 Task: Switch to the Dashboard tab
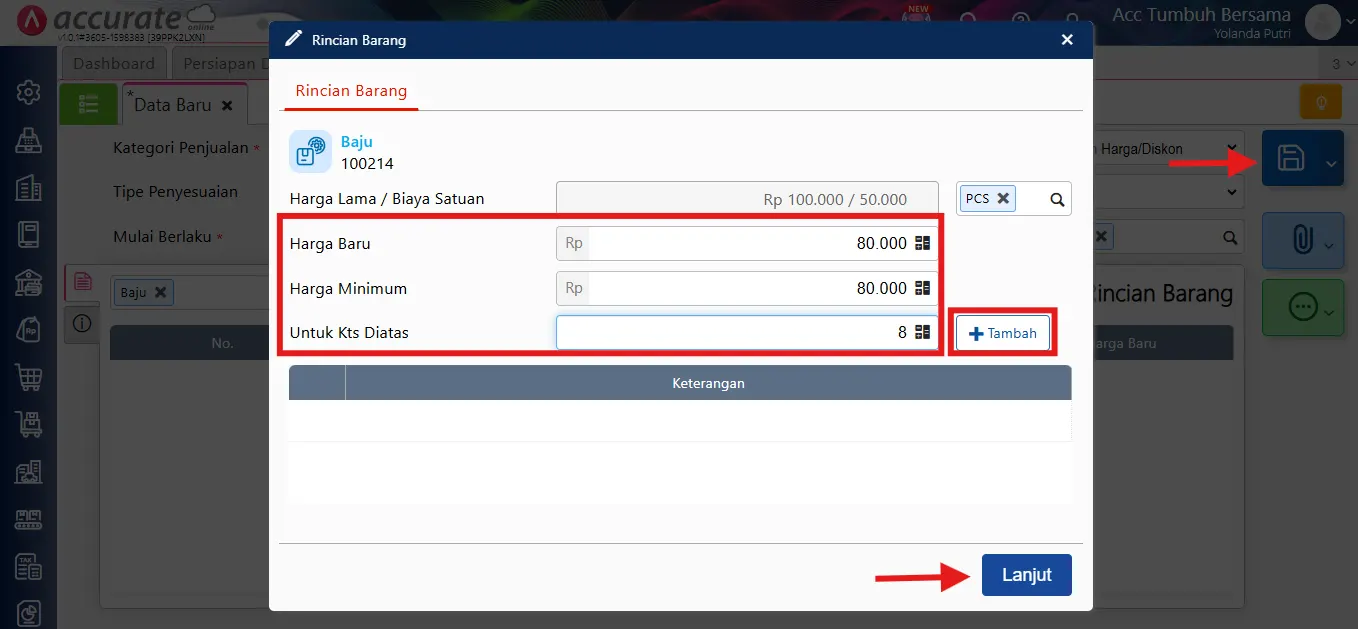click(114, 63)
